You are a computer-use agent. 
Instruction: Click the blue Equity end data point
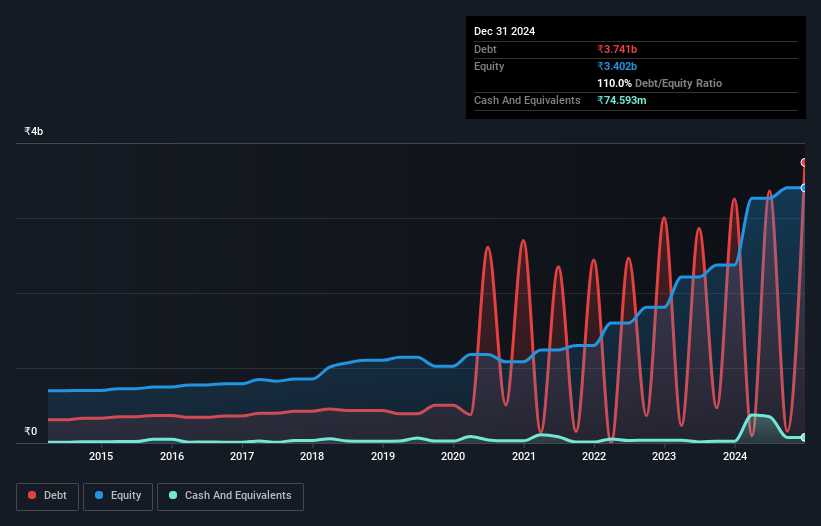click(804, 188)
